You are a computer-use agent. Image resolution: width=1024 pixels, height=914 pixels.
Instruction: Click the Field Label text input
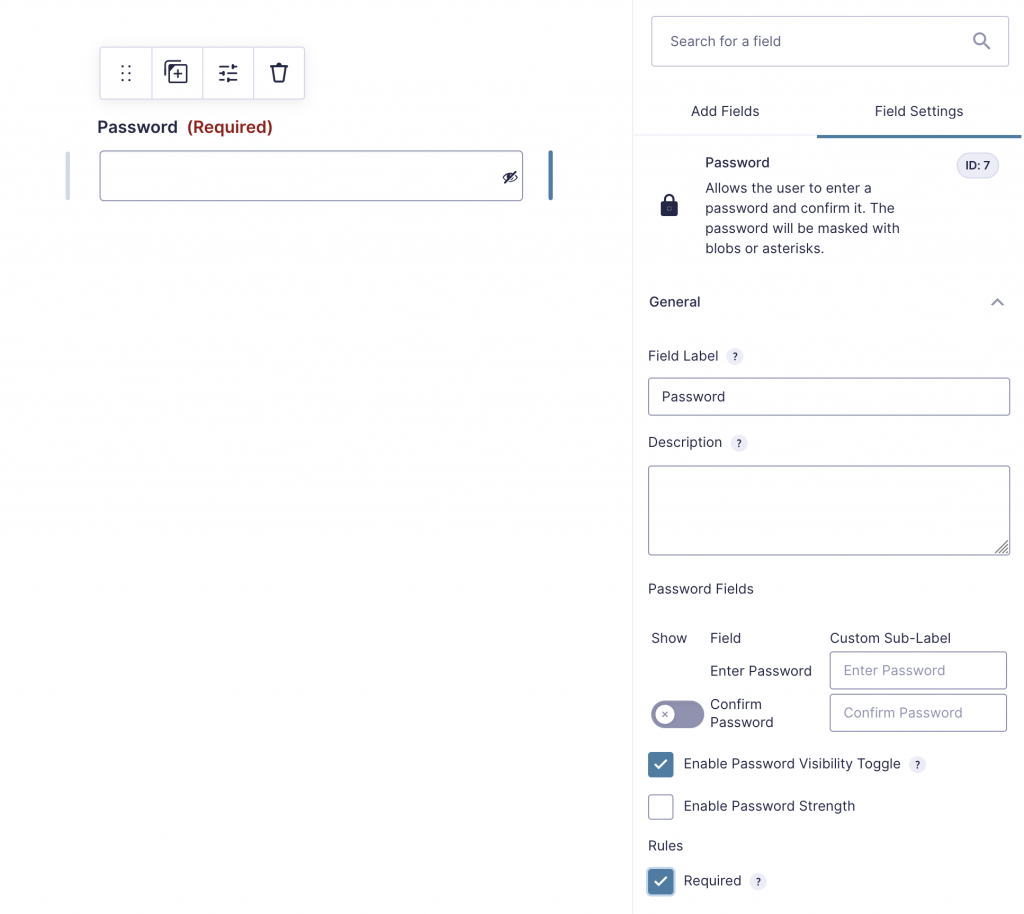[x=829, y=397]
